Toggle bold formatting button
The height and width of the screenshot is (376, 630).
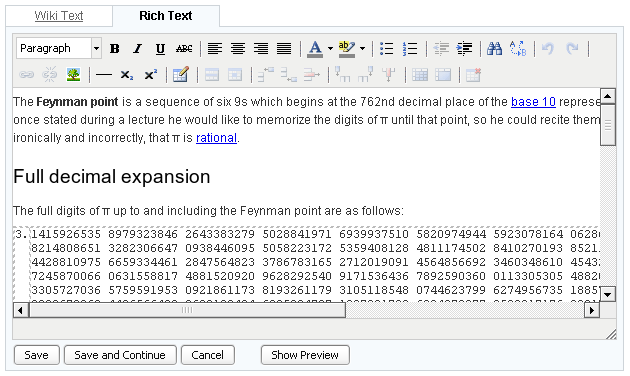pyautogui.click(x=115, y=49)
